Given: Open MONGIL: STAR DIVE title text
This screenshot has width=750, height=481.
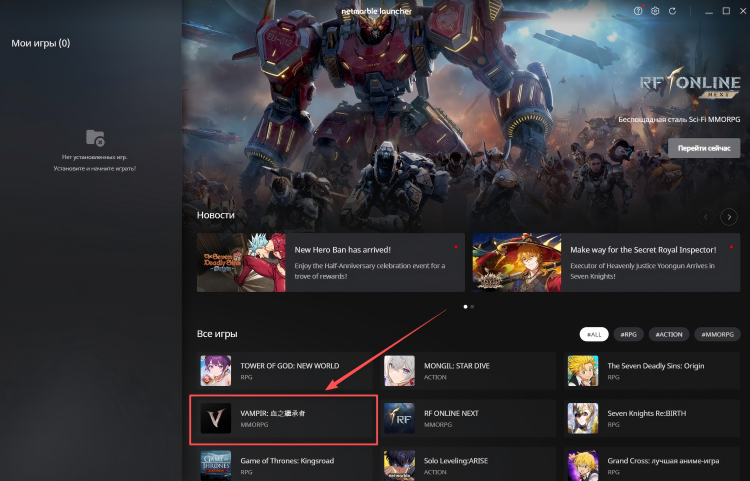Looking at the screenshot, I should pos(456,366).
